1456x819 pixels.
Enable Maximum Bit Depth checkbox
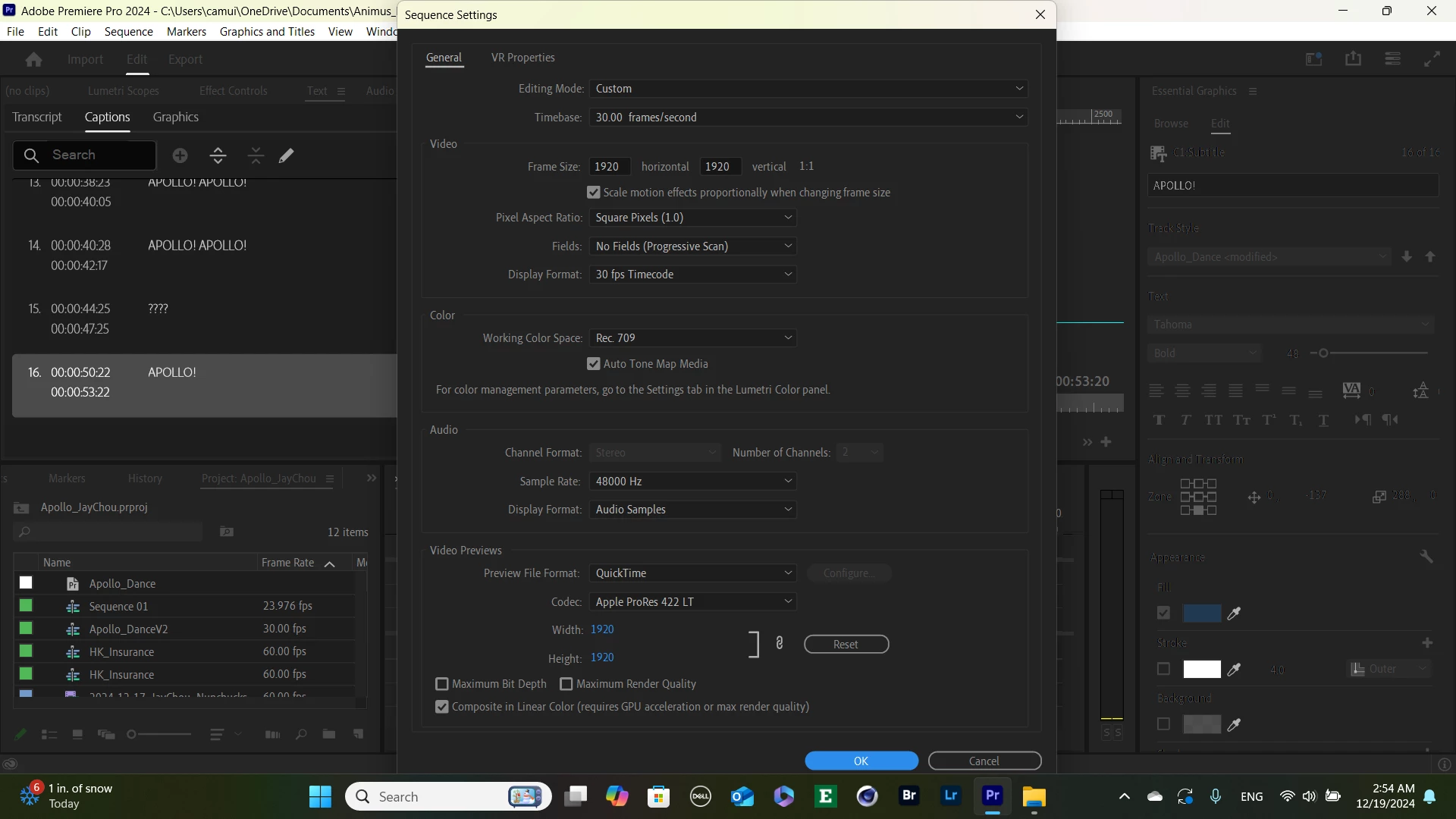442,684
